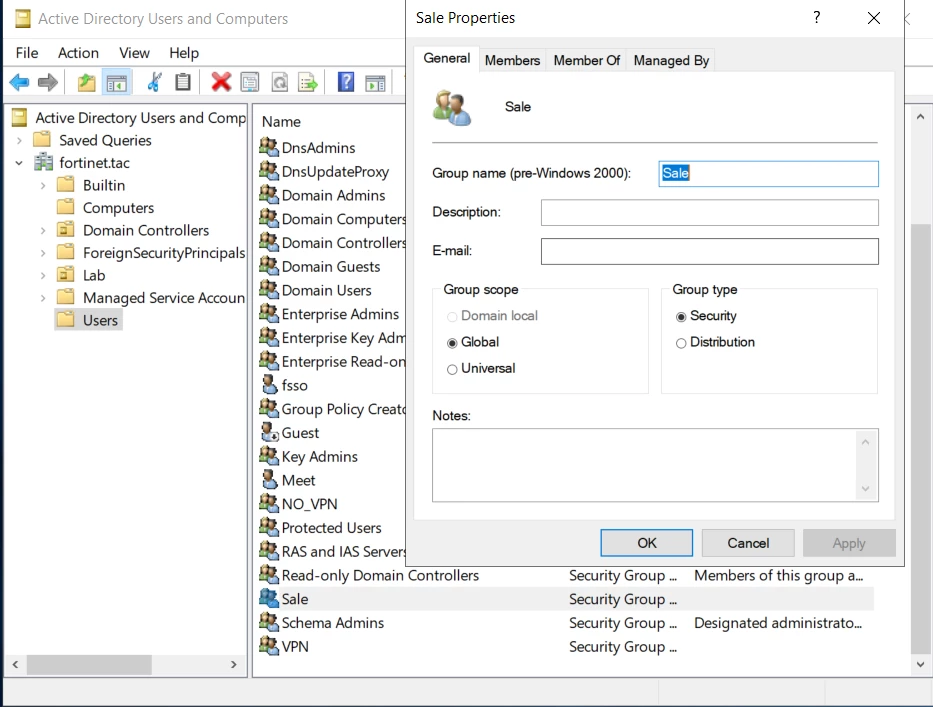Toggle the Action Pane toolbar icon
Image resolution: width=933 pixels, height=707 pixels.
click(x=375, y=83)
